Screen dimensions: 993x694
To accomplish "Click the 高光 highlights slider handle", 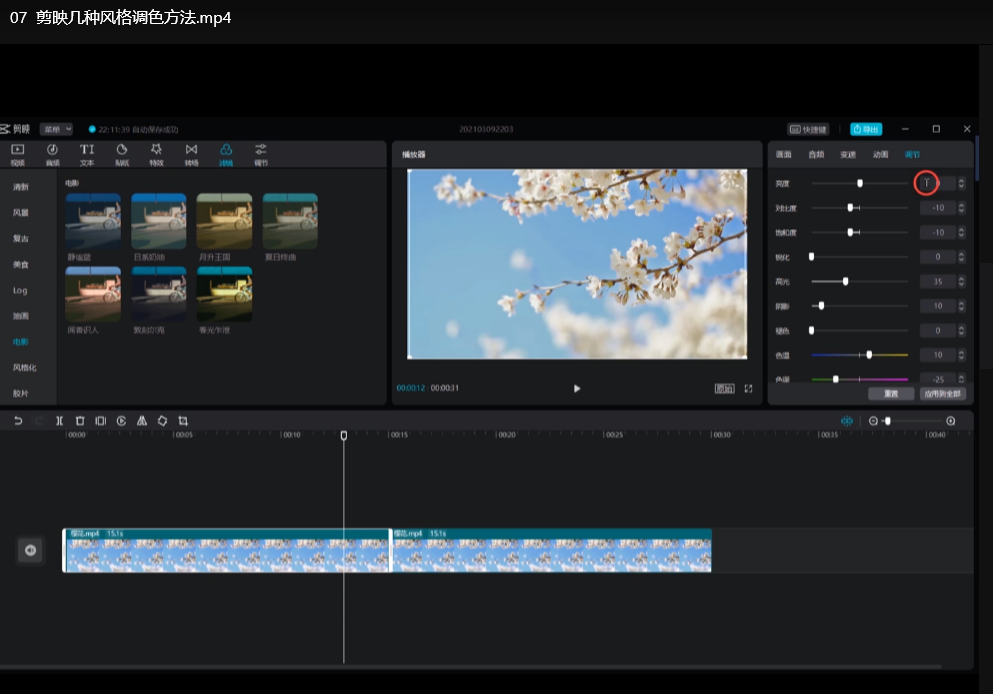I will [x=845, y=281].
